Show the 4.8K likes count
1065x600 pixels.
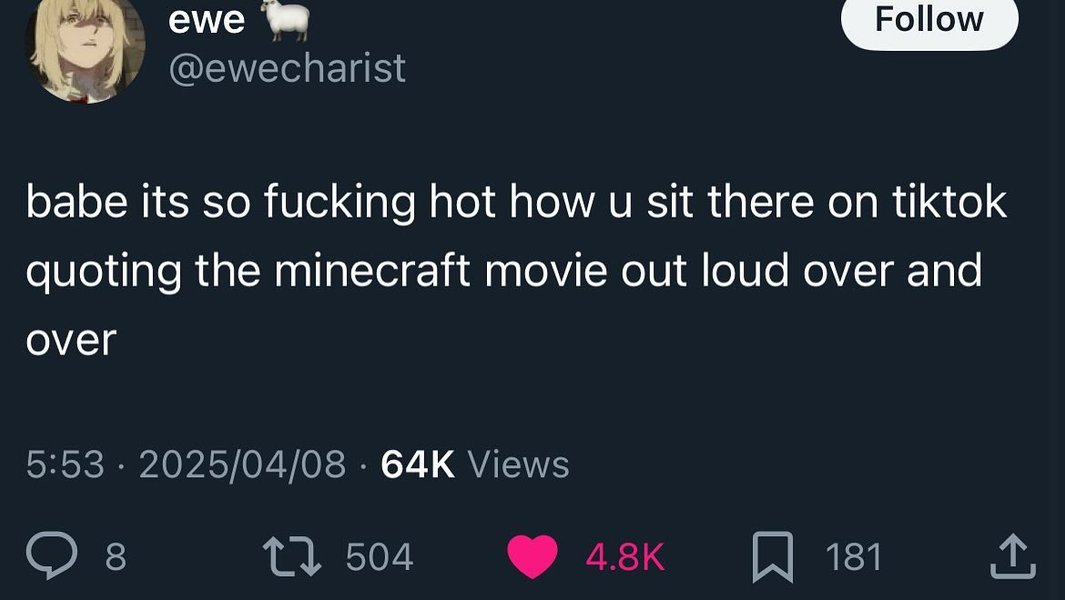click(x=624, y=557)
